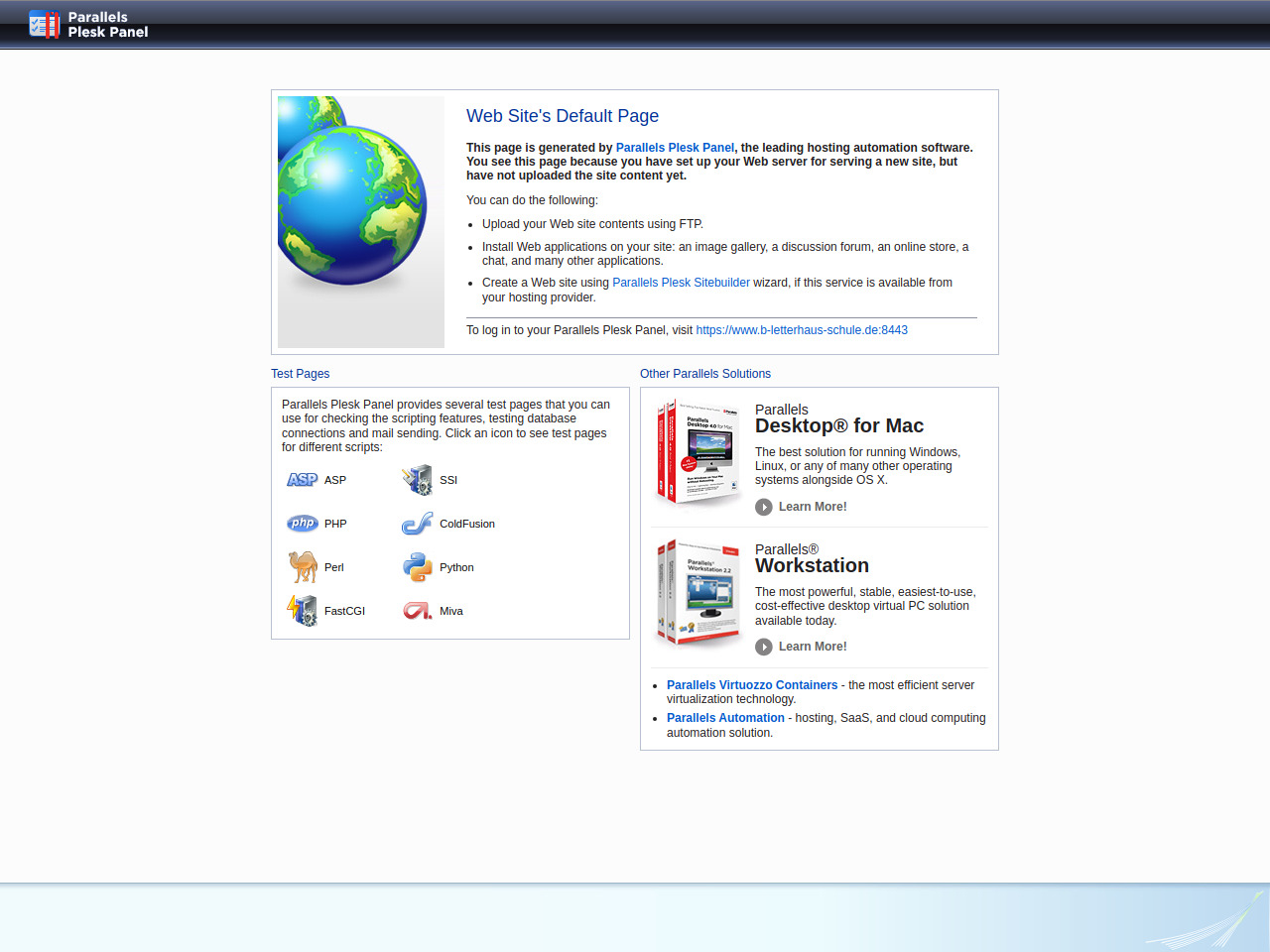This screenshot has width=1270, height=952.
Task: Open the Parallels Automation link
Action: coord(725,718)
